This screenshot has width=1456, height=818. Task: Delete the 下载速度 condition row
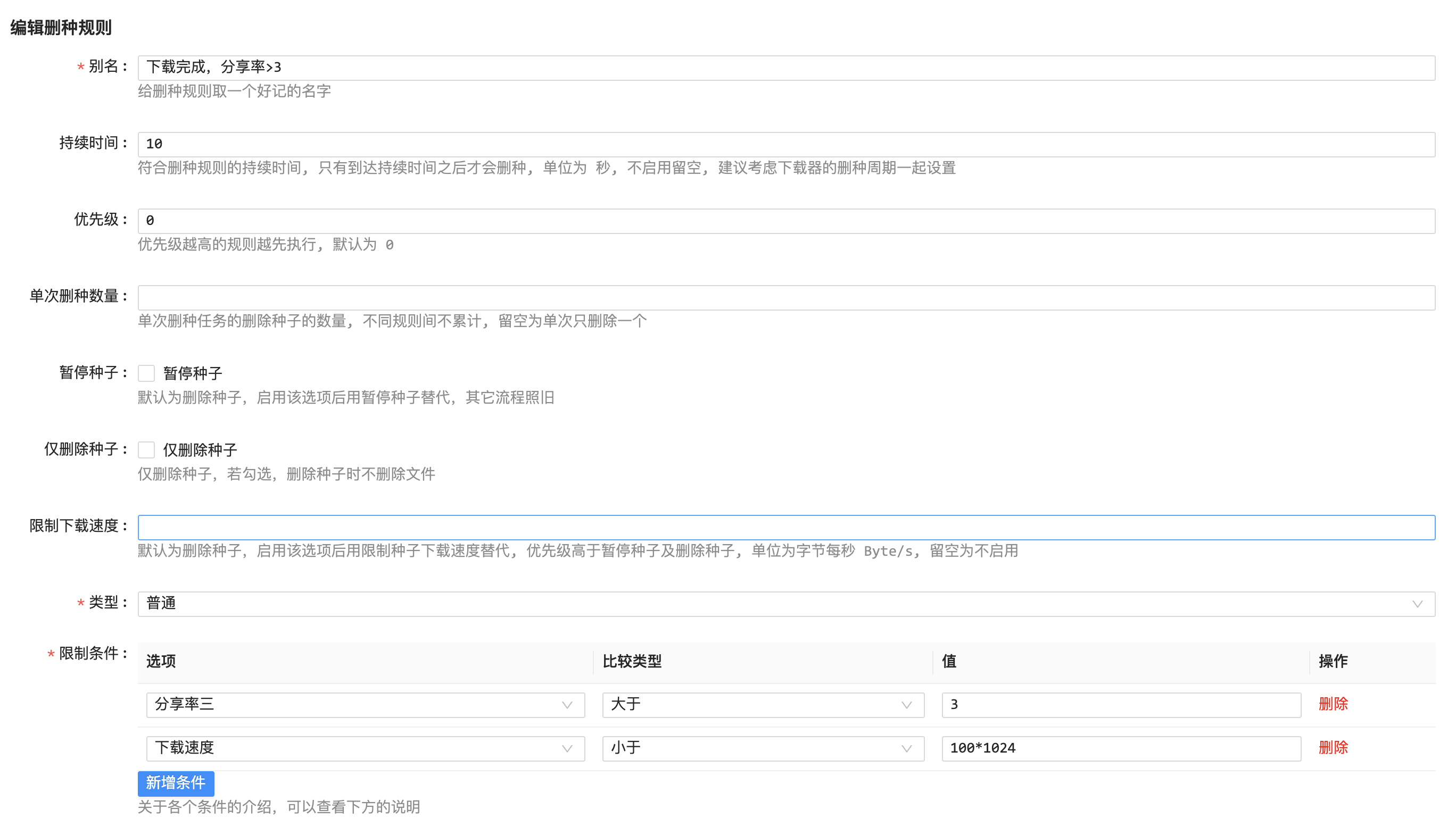coord(1333,748)
